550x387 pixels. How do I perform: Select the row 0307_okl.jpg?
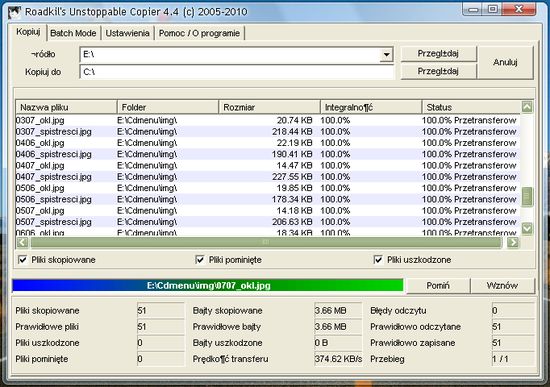point(268,120)
